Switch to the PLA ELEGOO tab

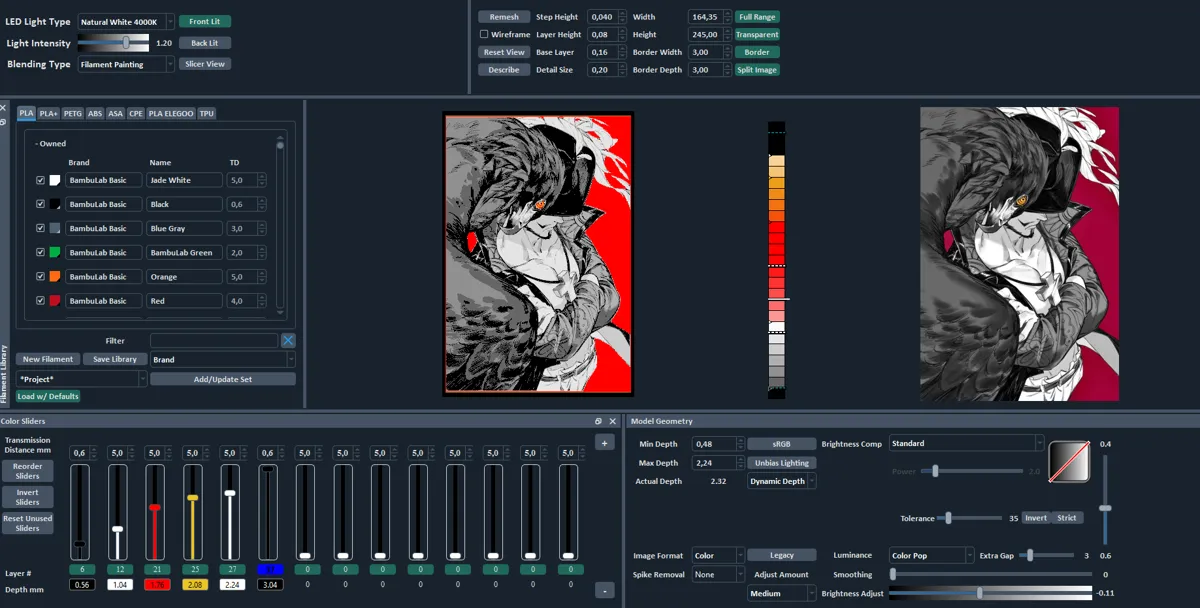[171, 113]
